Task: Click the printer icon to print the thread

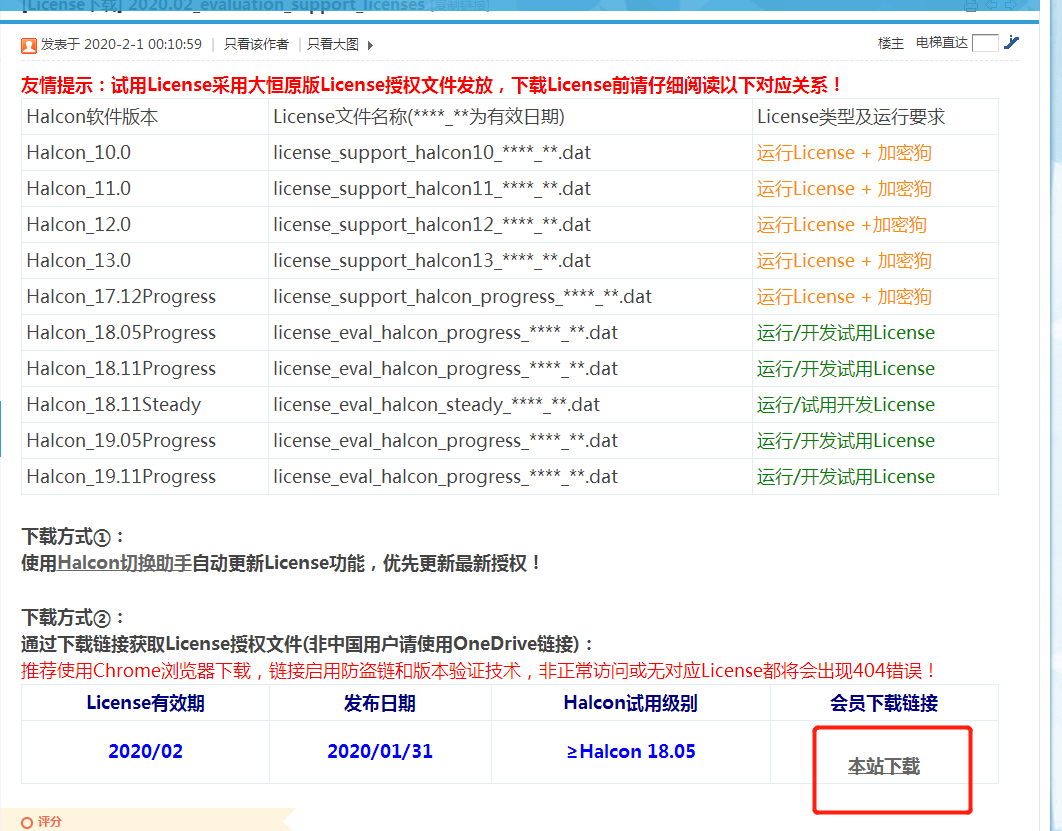Action: click(970, 6)
